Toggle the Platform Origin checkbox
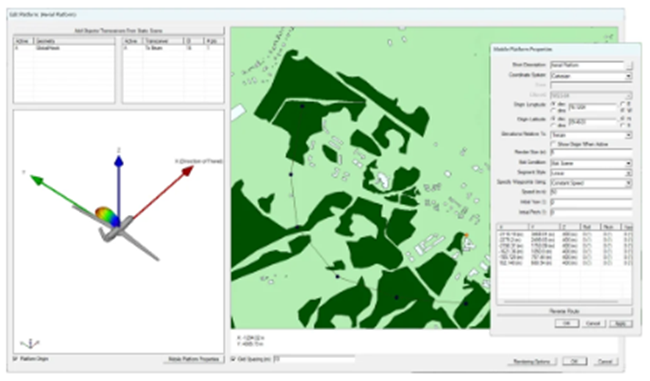The width and height of the screenshot is (650, 381). tap(16, 359)
